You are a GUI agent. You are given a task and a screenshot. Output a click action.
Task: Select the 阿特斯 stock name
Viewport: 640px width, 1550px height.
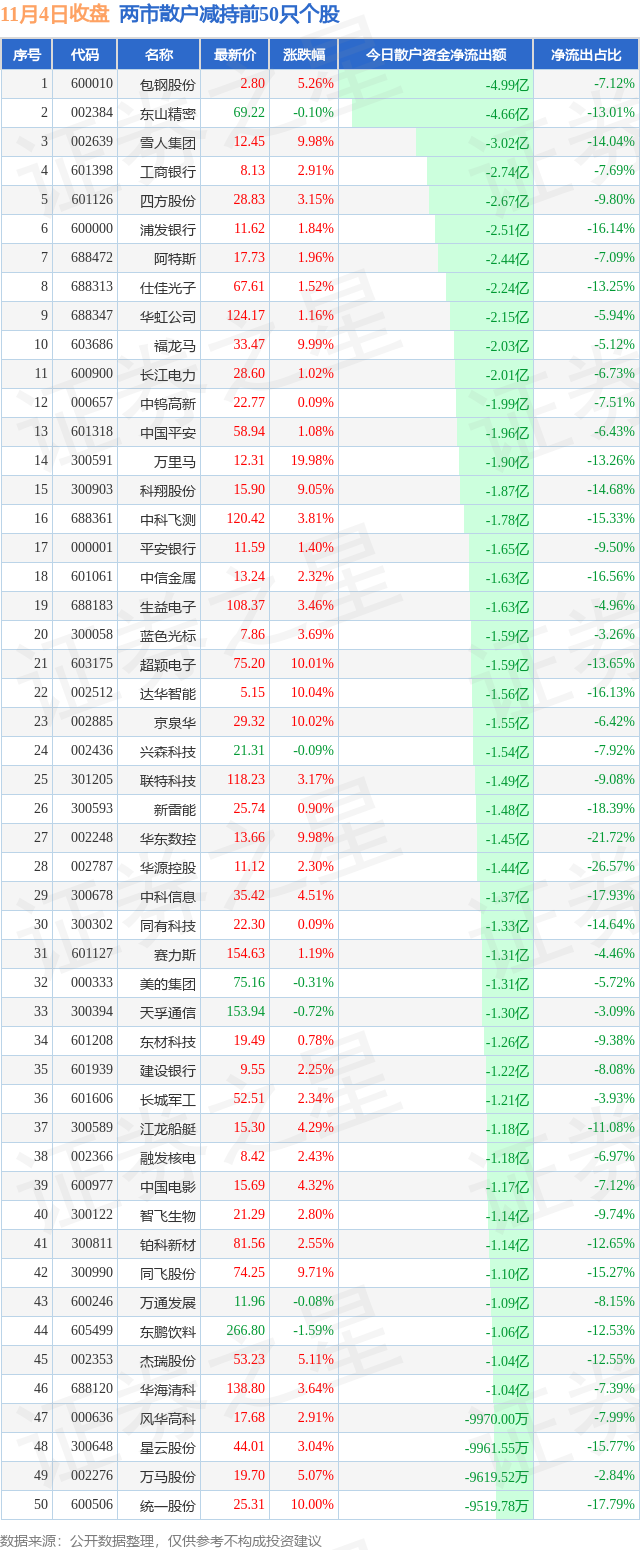176,259
